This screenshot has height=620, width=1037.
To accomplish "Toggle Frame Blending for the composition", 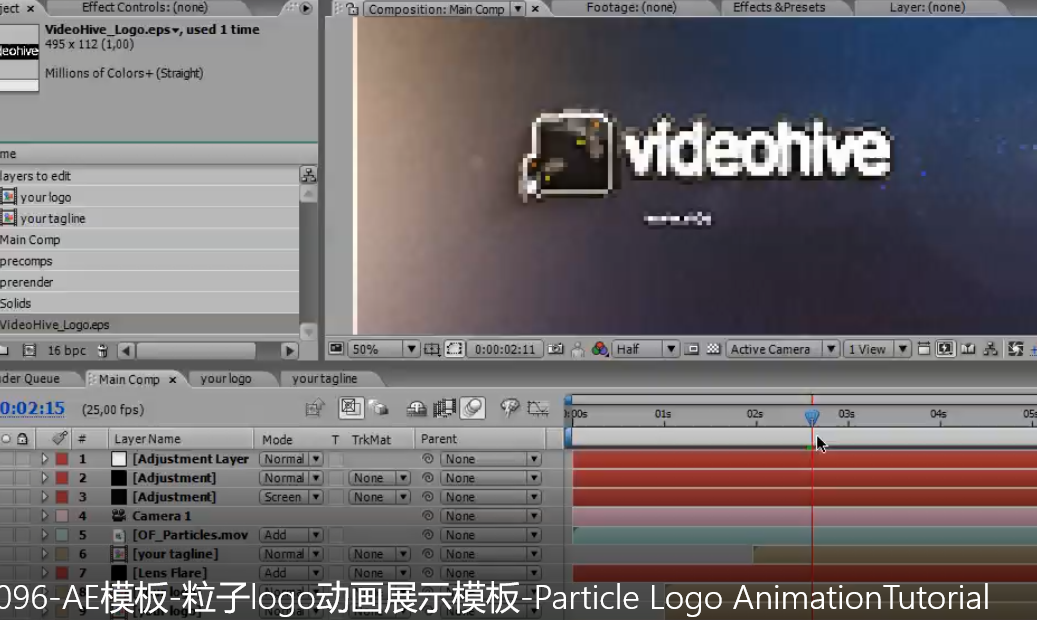I will [444, 408].
